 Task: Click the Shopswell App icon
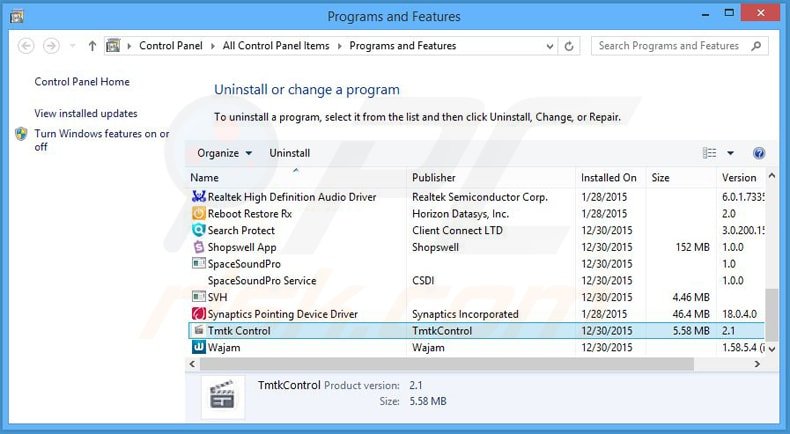(x=199, y=246)
